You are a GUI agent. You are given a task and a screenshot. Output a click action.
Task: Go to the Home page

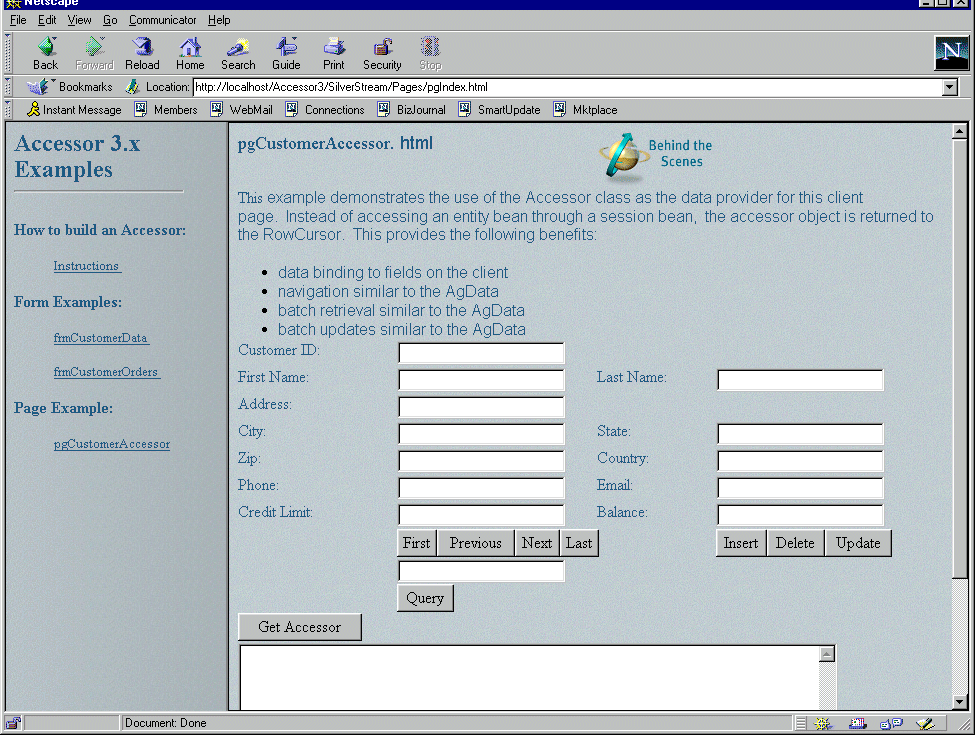pyautogui.click(x=190, y=53)
